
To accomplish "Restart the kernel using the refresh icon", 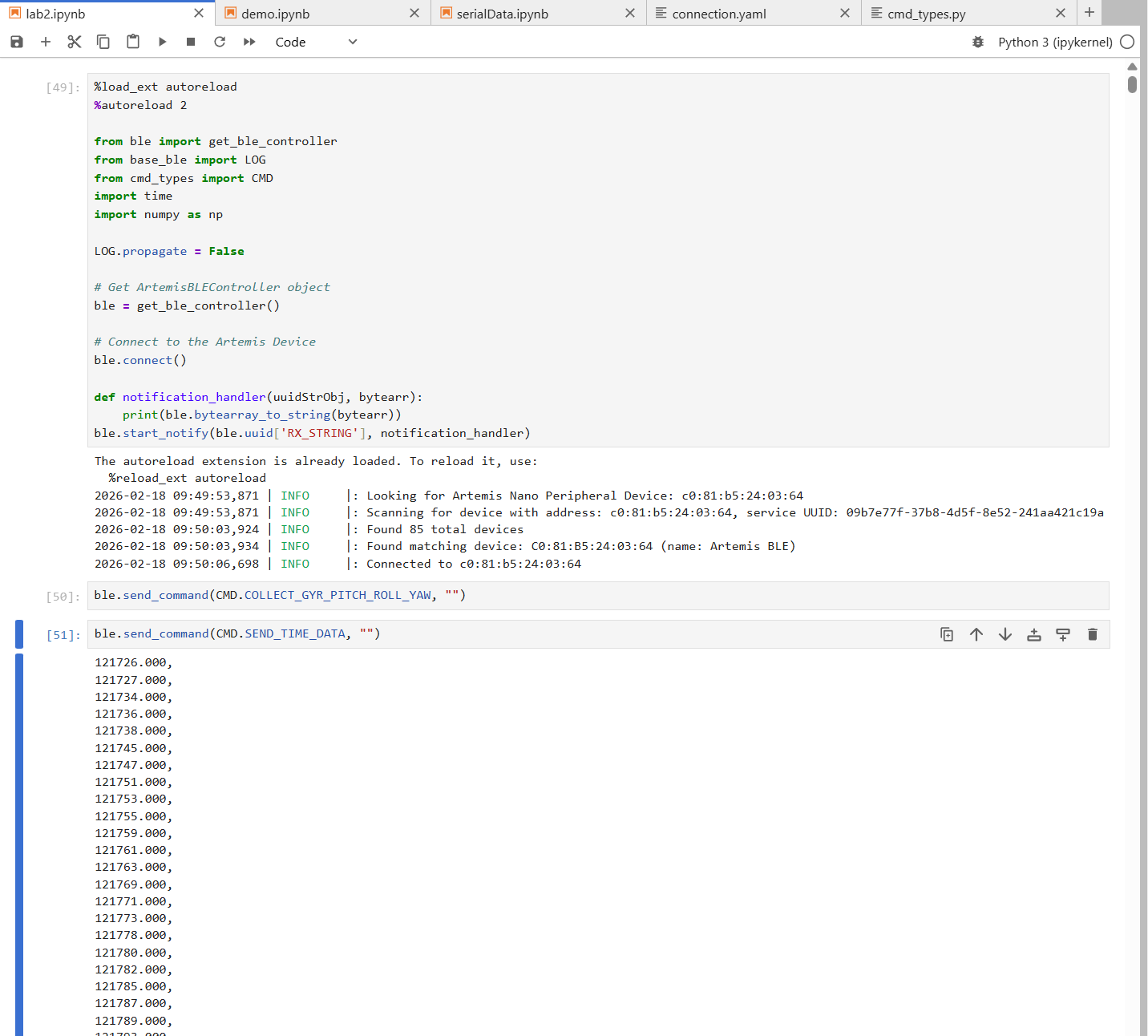I will pos(220,42).
